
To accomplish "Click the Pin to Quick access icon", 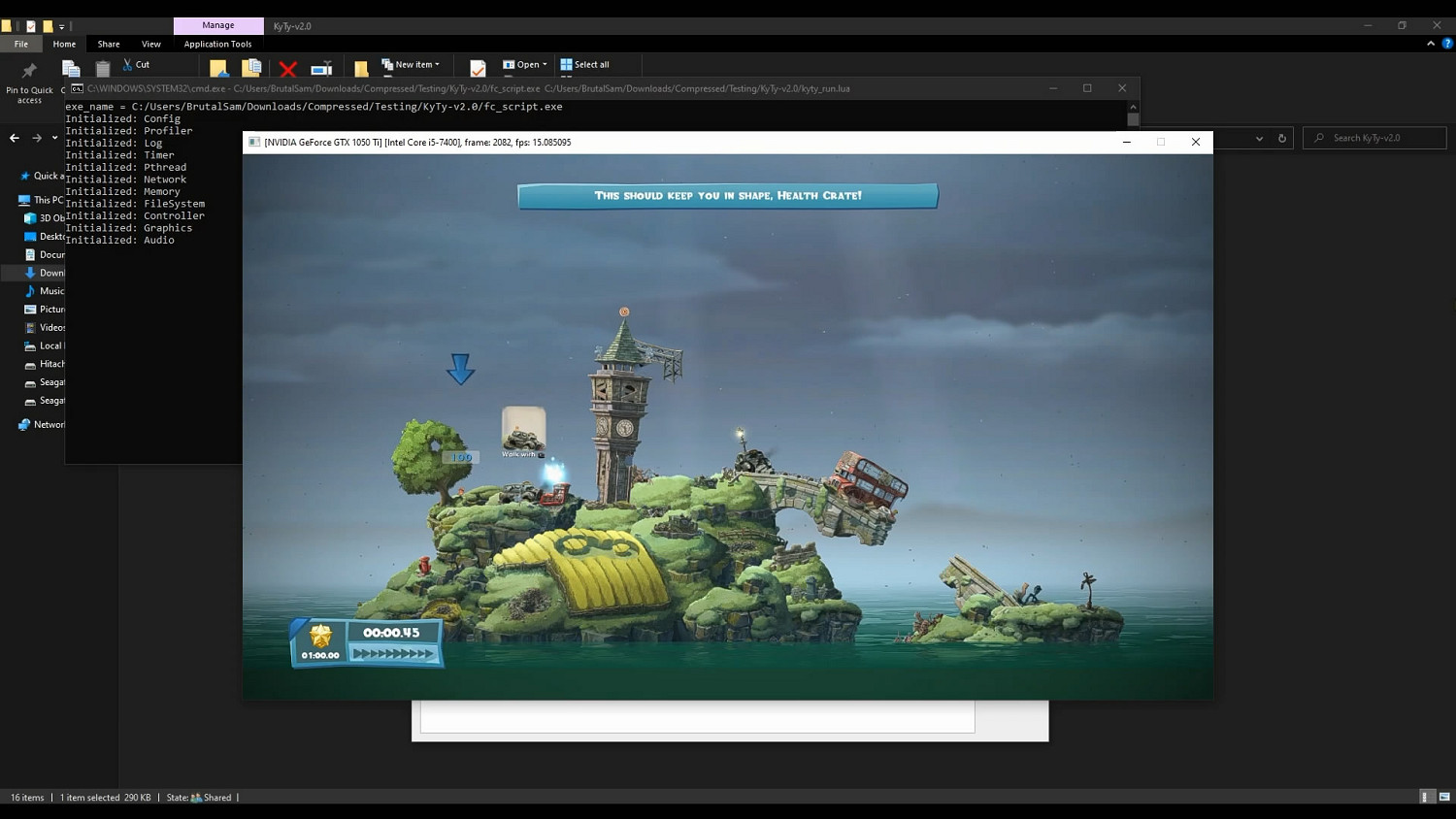I will point(29,71).
